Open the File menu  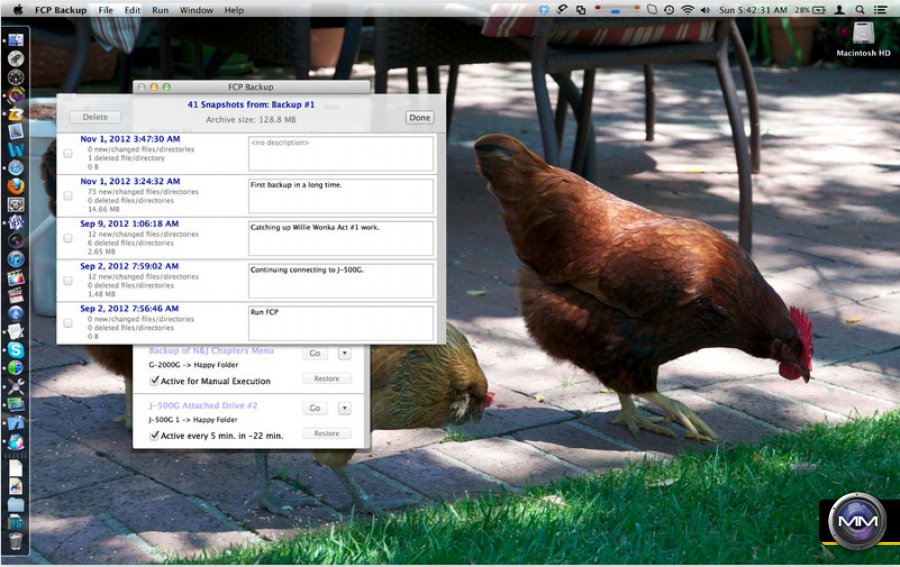click(106, 10)
